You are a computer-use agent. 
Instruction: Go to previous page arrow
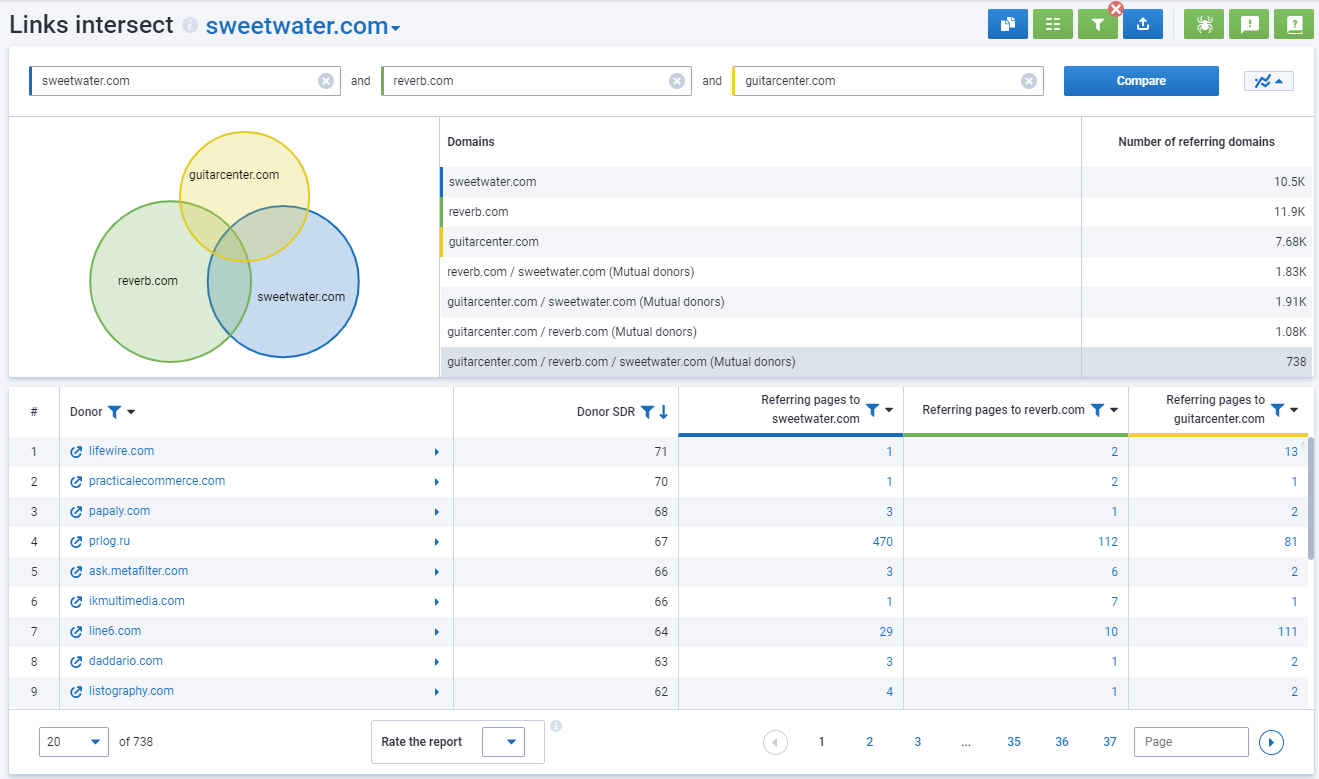coord(775,742)
